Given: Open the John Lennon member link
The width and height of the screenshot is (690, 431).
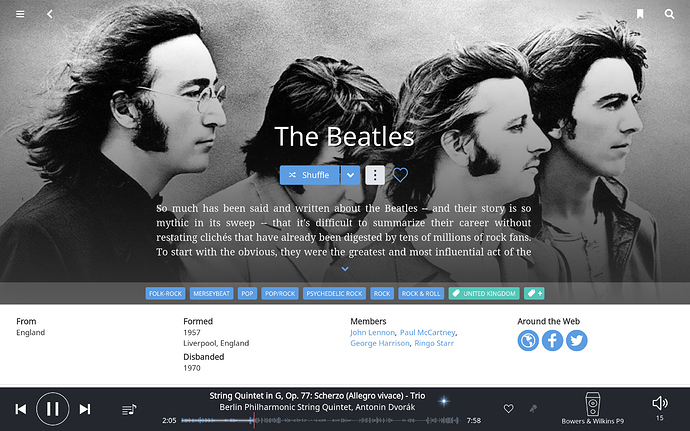Looking at the screenshot, I should click(x=372, y=332).
